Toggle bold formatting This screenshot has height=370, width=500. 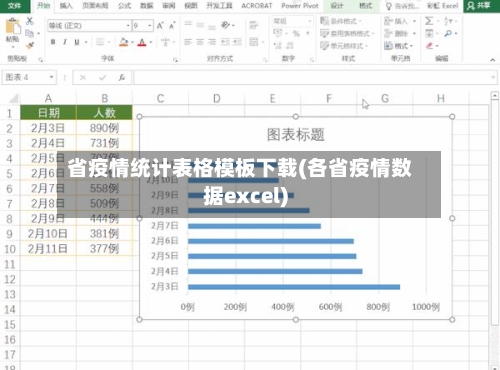53,42
